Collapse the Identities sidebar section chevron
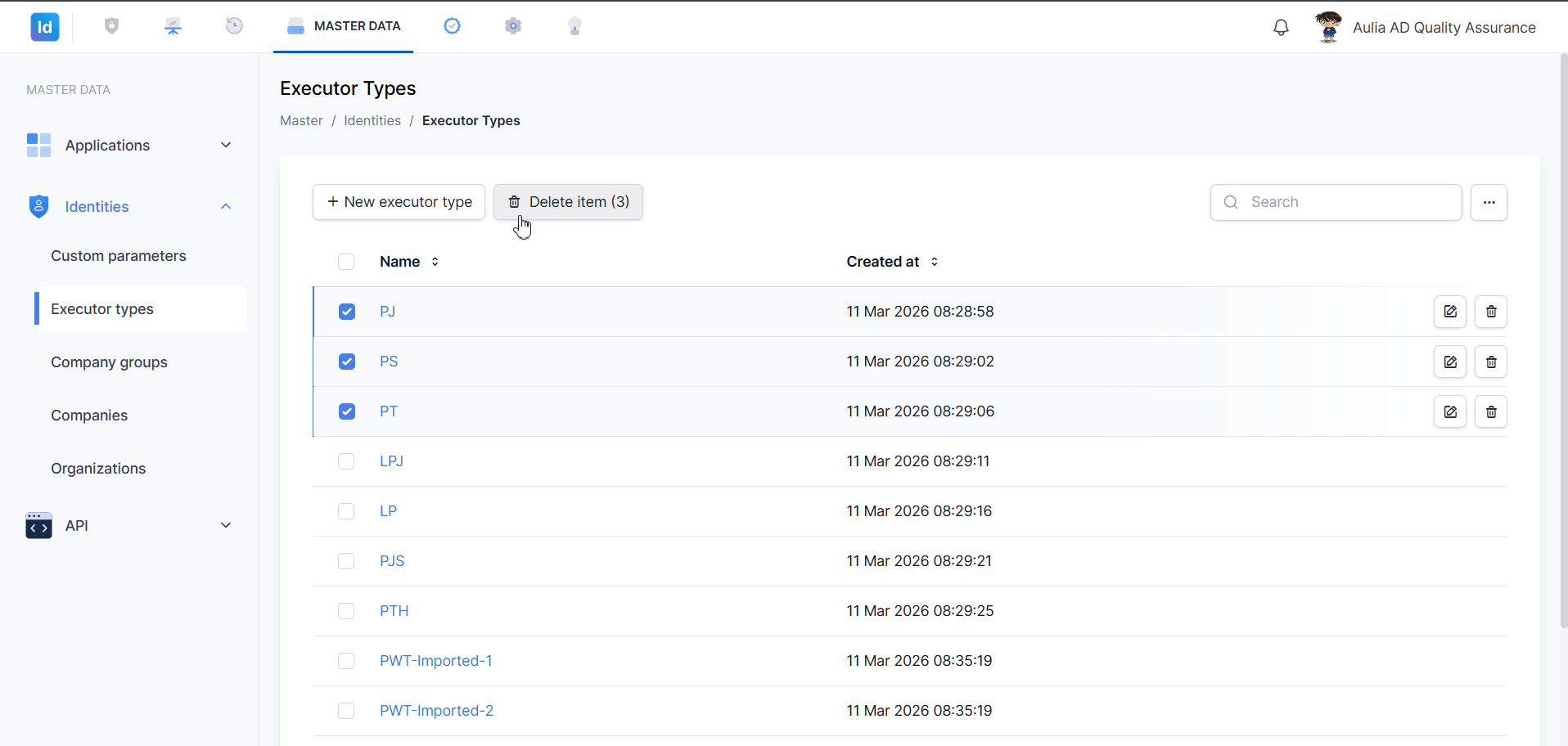This screenshot has height=746, width=1568. point(226,206)
